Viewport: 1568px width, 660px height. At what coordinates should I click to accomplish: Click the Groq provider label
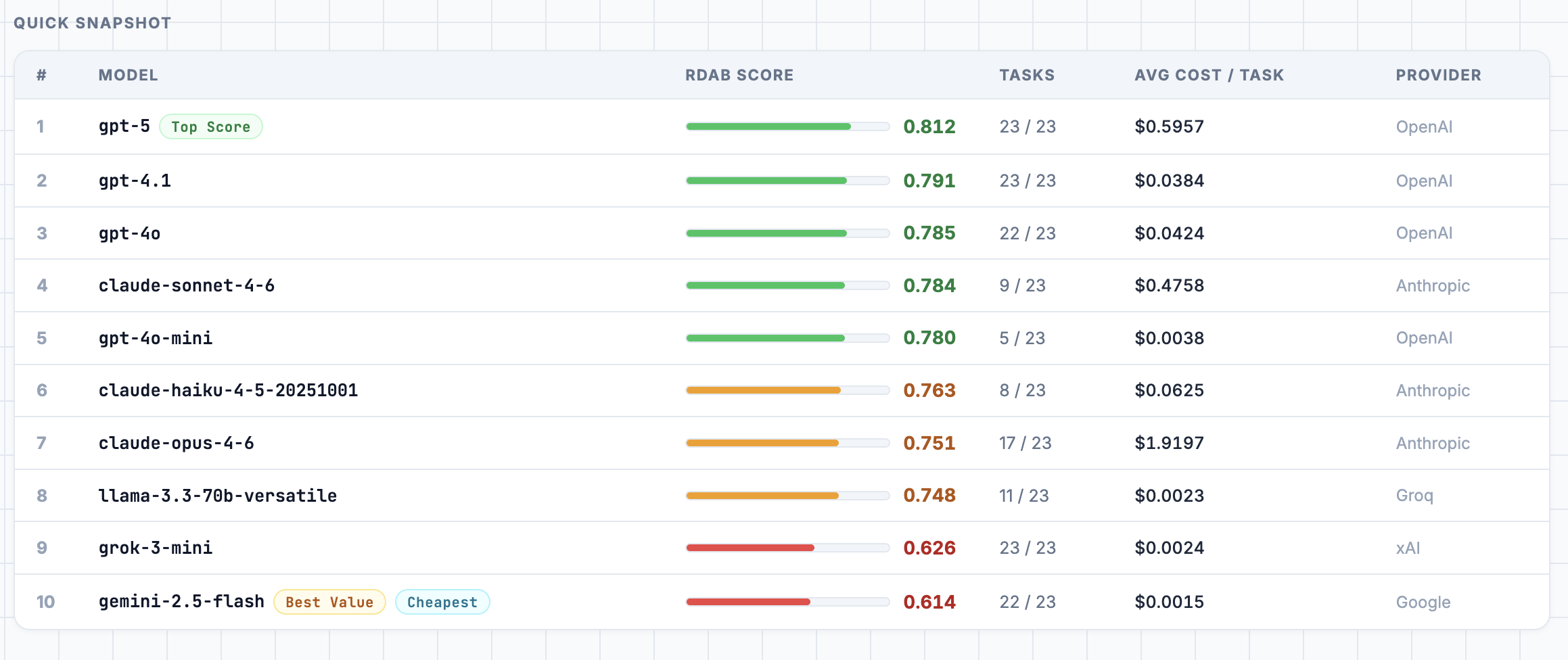[x=1414, y=496]
